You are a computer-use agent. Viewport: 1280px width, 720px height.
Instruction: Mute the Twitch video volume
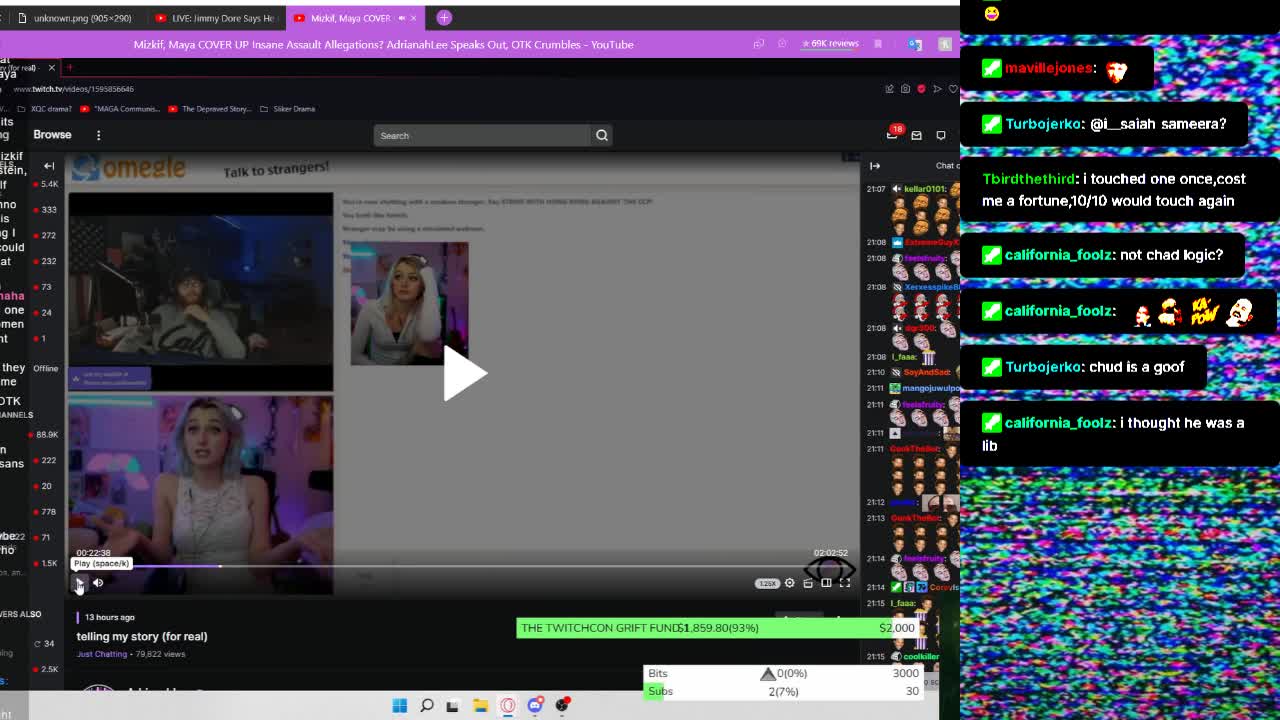point(98,583)
